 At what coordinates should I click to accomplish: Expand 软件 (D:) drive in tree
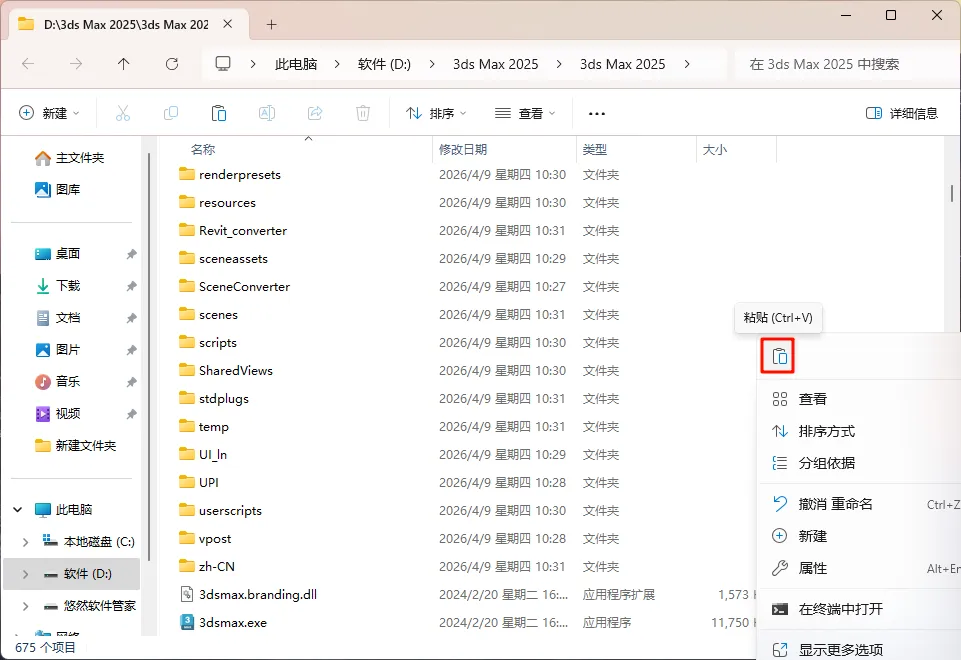[x=25, y=574]
